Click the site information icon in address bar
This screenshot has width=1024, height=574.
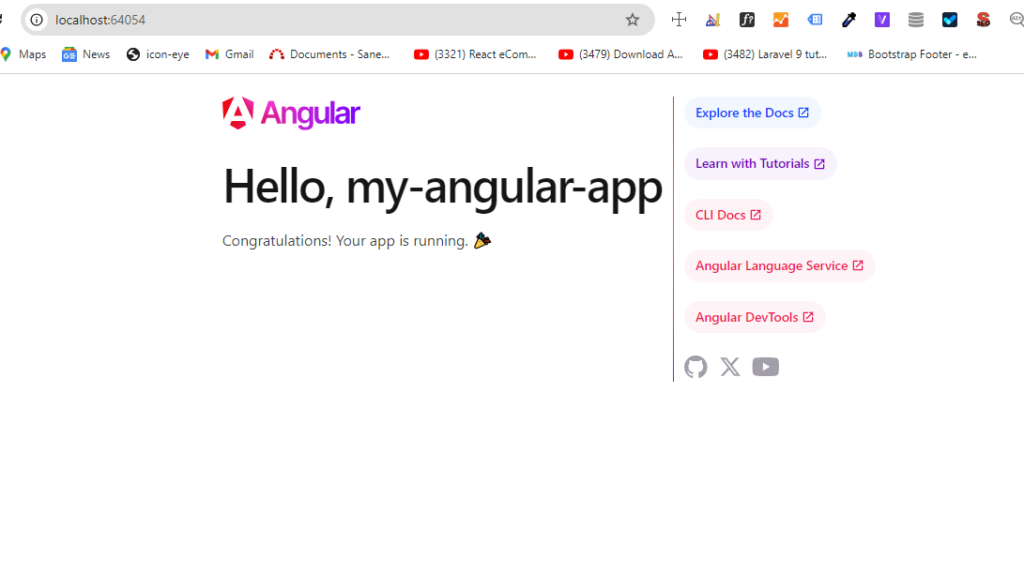coord(37,20)
